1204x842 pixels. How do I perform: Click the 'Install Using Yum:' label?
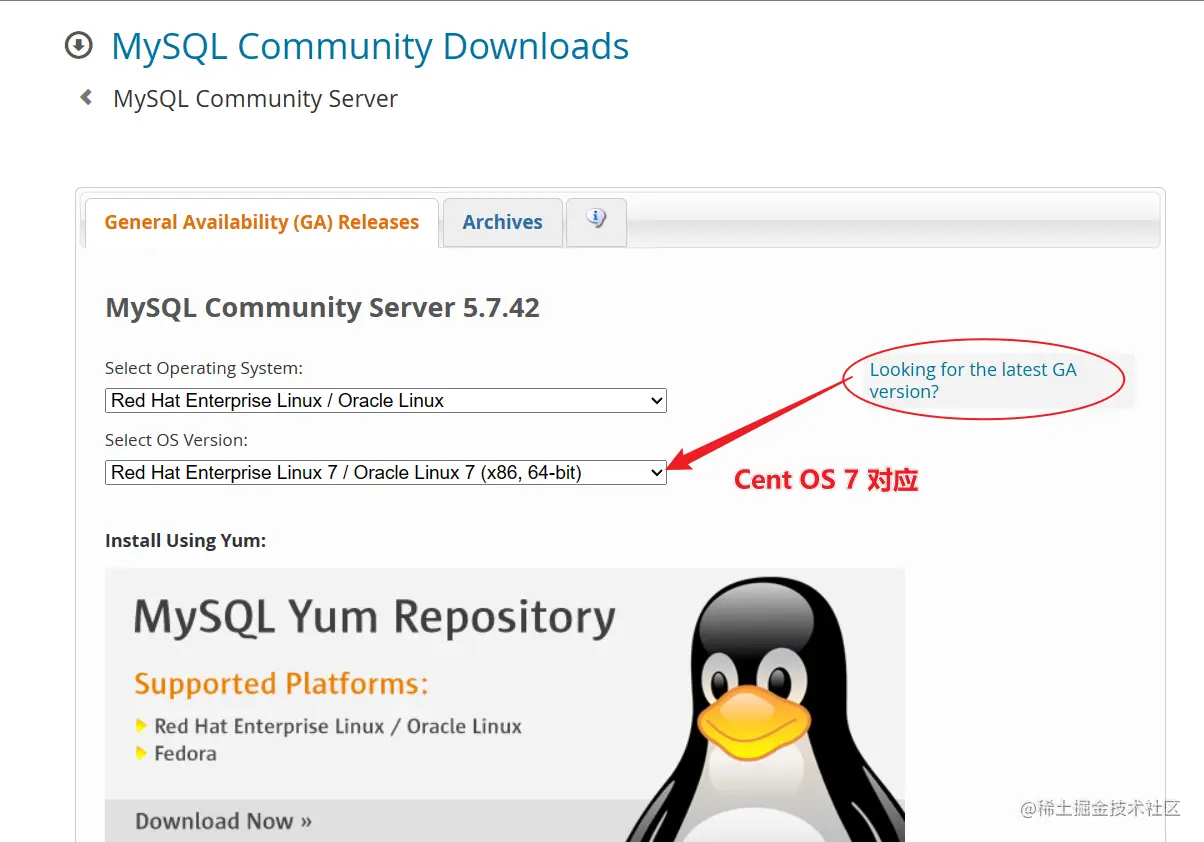pos(186,540)
